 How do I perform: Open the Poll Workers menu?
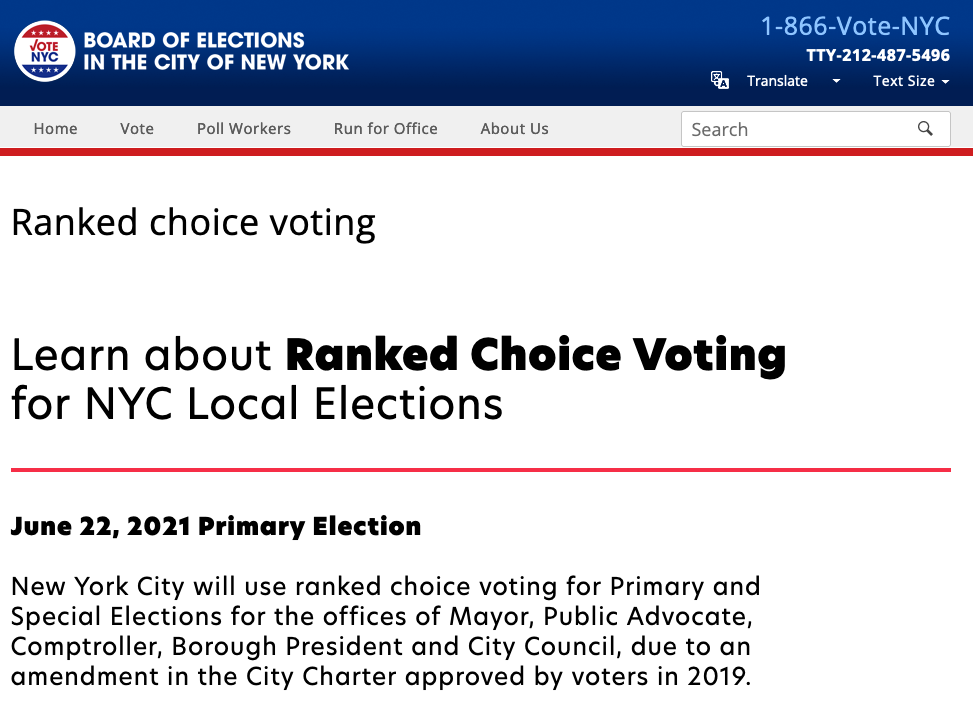click(244, 128)
